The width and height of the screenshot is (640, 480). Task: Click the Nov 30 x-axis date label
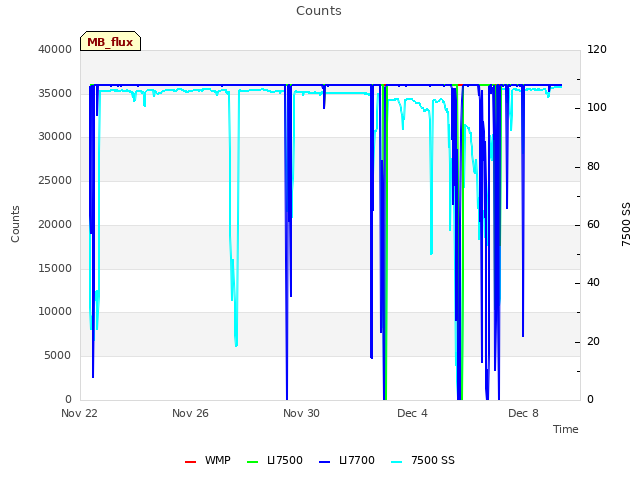pyautogui.click(x=301, y=413)
